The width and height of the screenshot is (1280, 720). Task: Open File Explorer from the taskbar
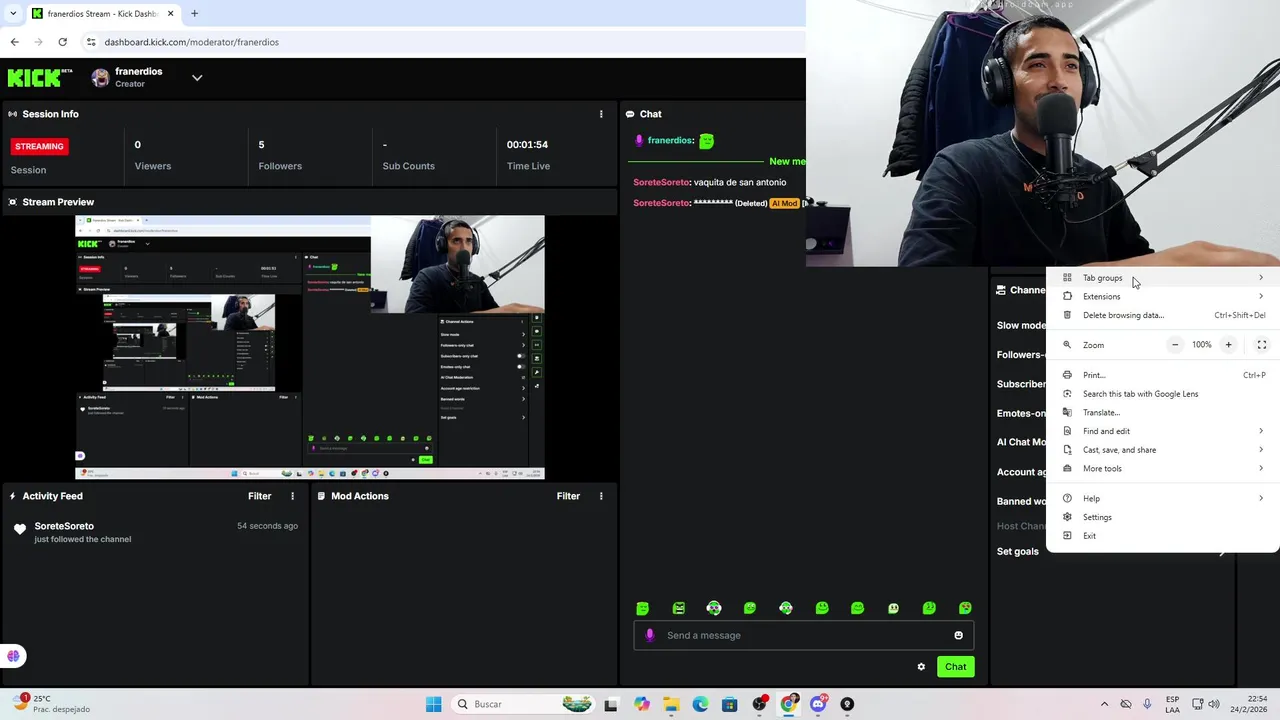click(x=670, y=704)
